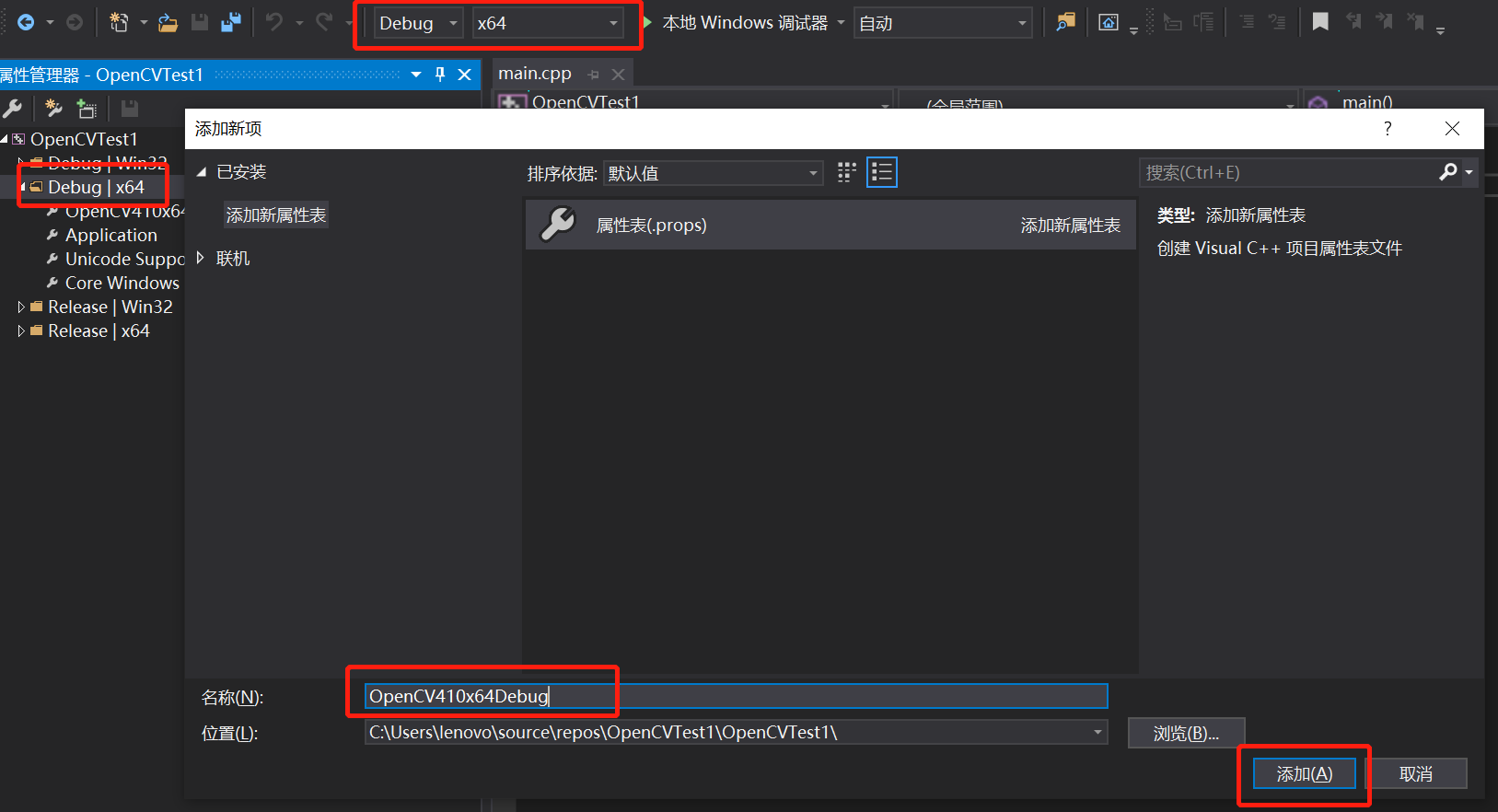Image resolution: width=1498 pixels, height=812 pixels.
Task: Click Add New Project Property Sheet icon
Action: [x=54, y=109]
